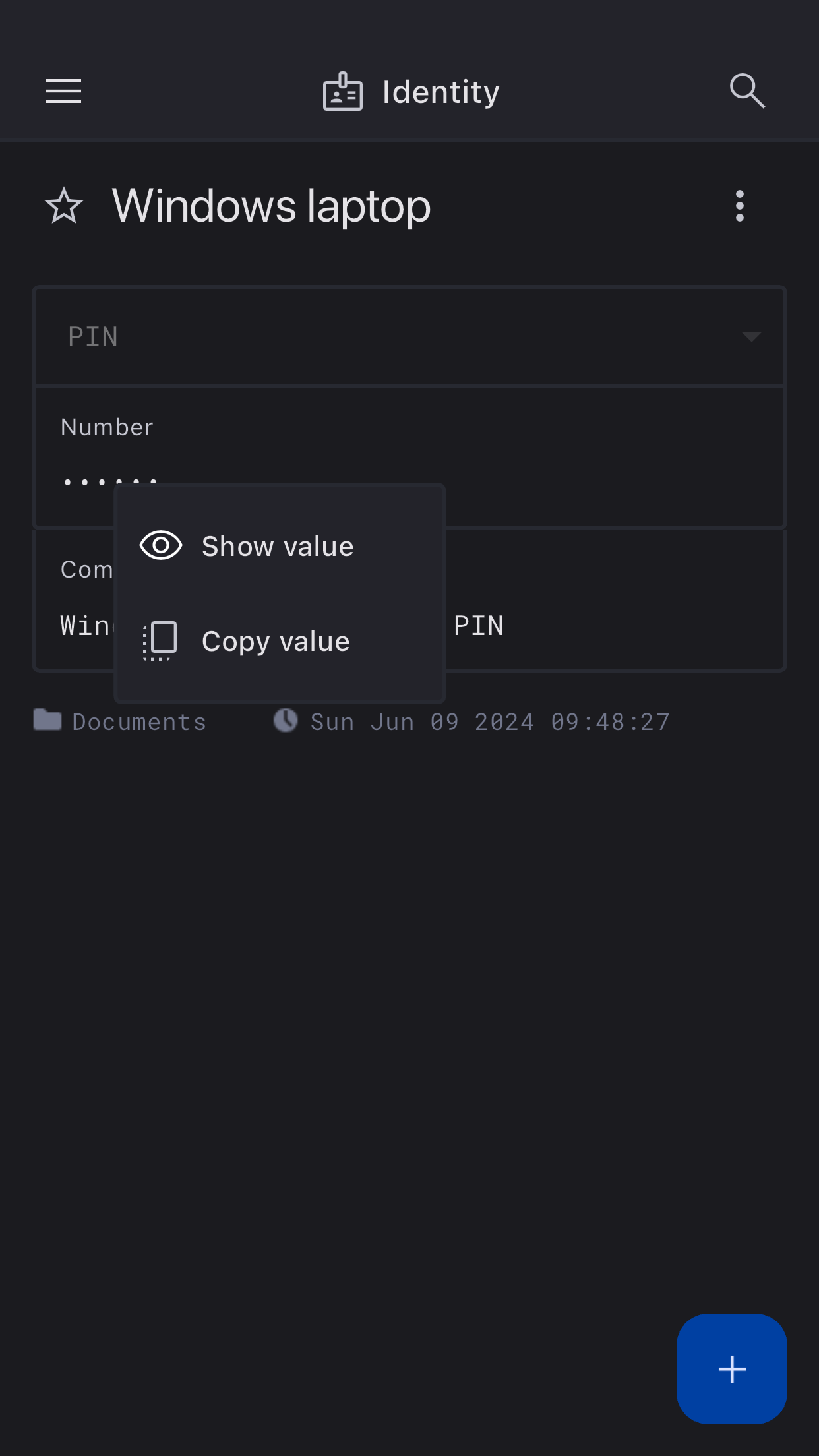Image resolution: width=819 pixels, height=1456 pixels.
Task: Open the hamburger navigation menu
Action: pos(63,91)
